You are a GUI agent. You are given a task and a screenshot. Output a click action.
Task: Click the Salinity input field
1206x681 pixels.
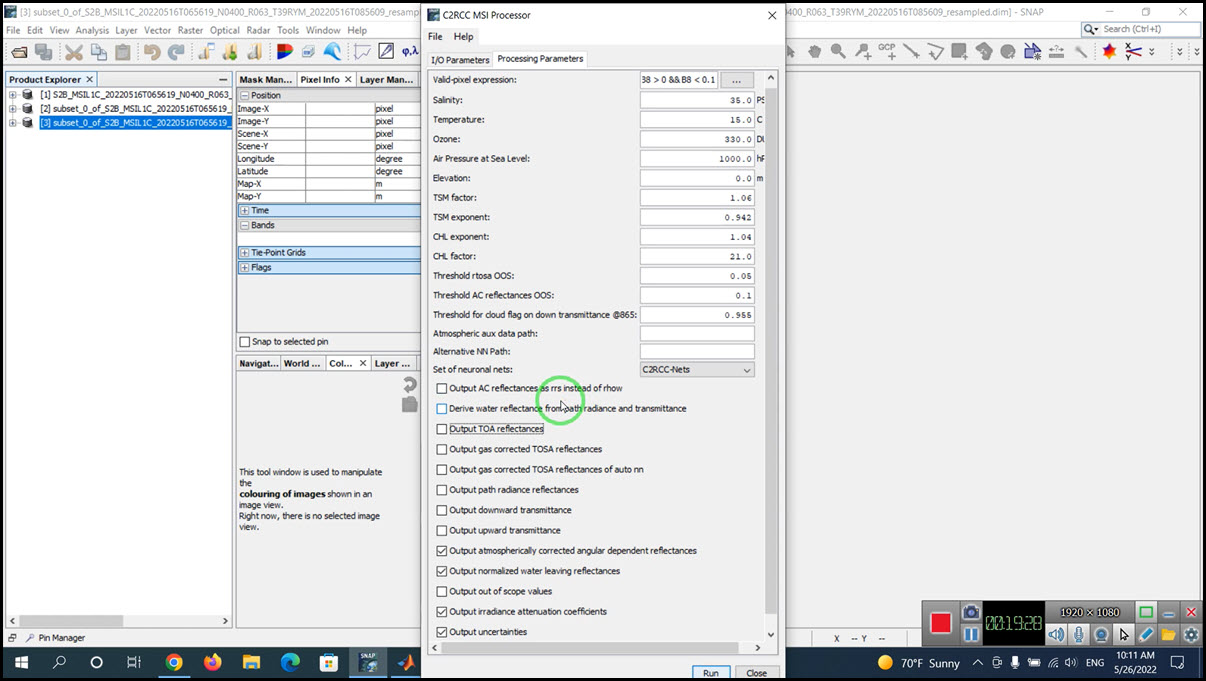[x=696, y=100]
